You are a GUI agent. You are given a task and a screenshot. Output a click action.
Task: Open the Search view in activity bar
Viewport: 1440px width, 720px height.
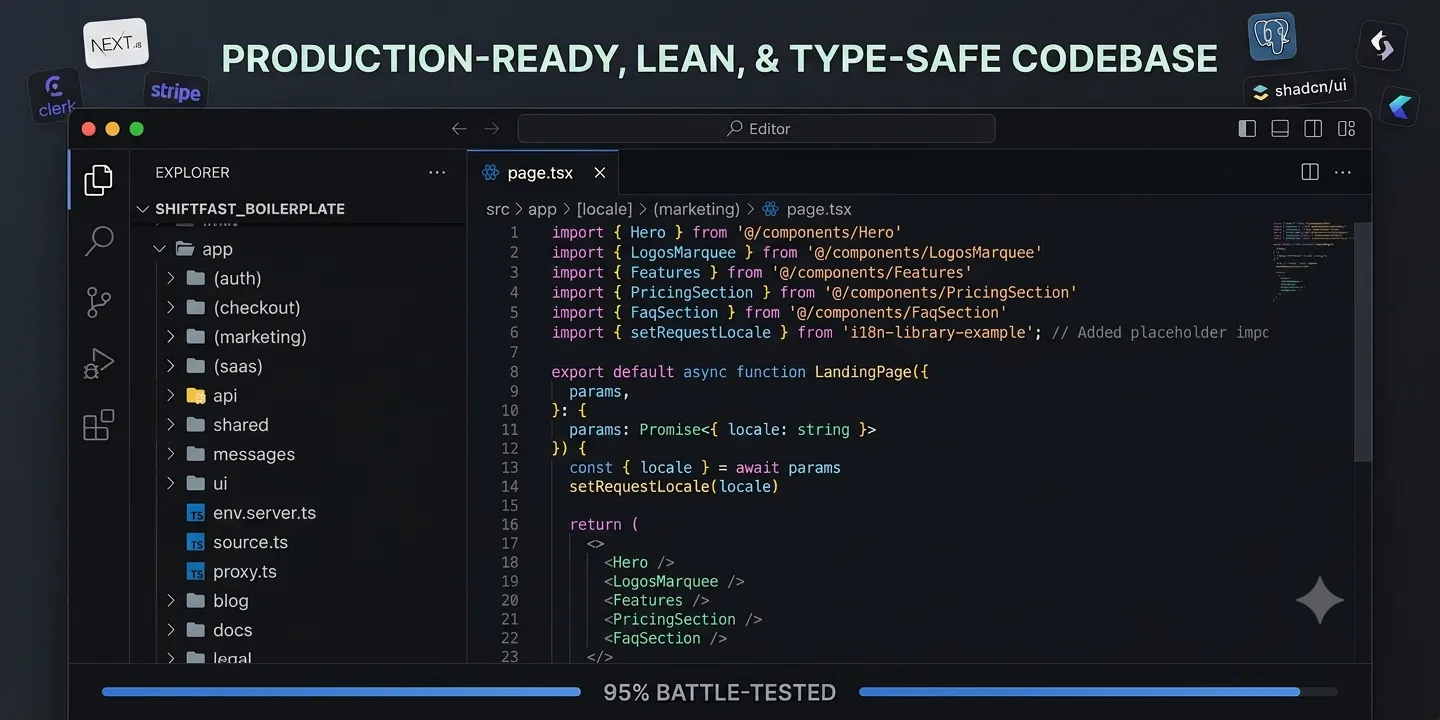98,241
